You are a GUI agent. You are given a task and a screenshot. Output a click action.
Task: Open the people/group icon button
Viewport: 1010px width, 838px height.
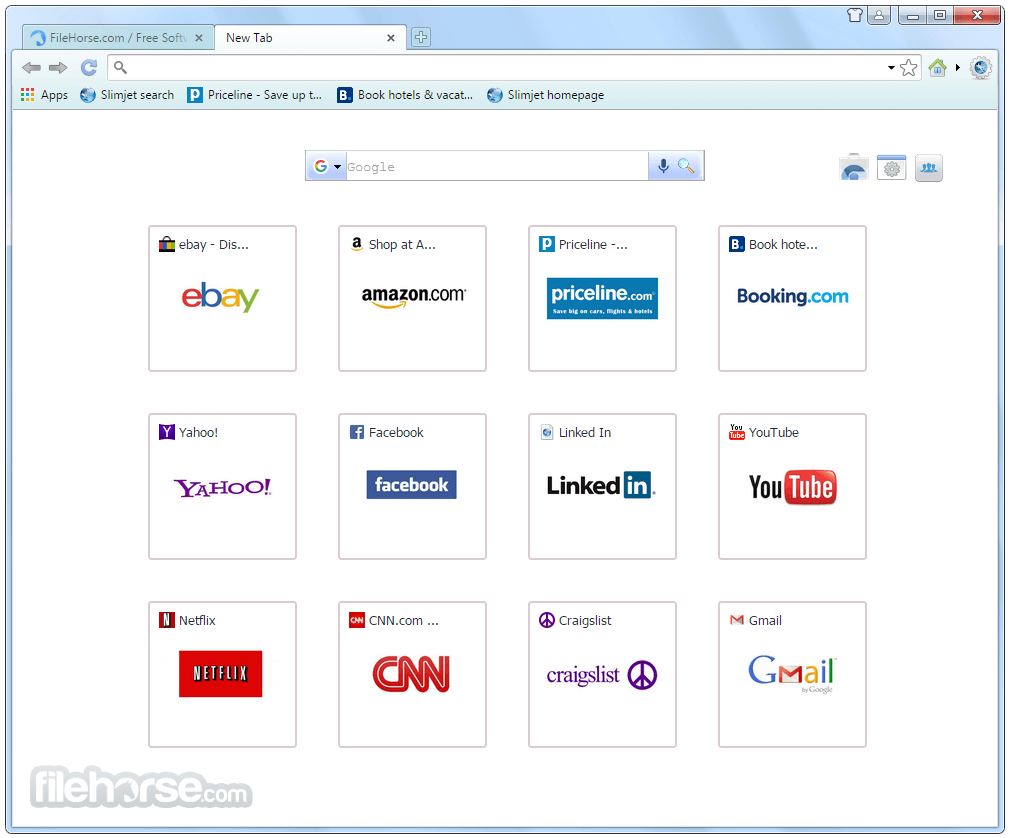(x=929, y=167)
